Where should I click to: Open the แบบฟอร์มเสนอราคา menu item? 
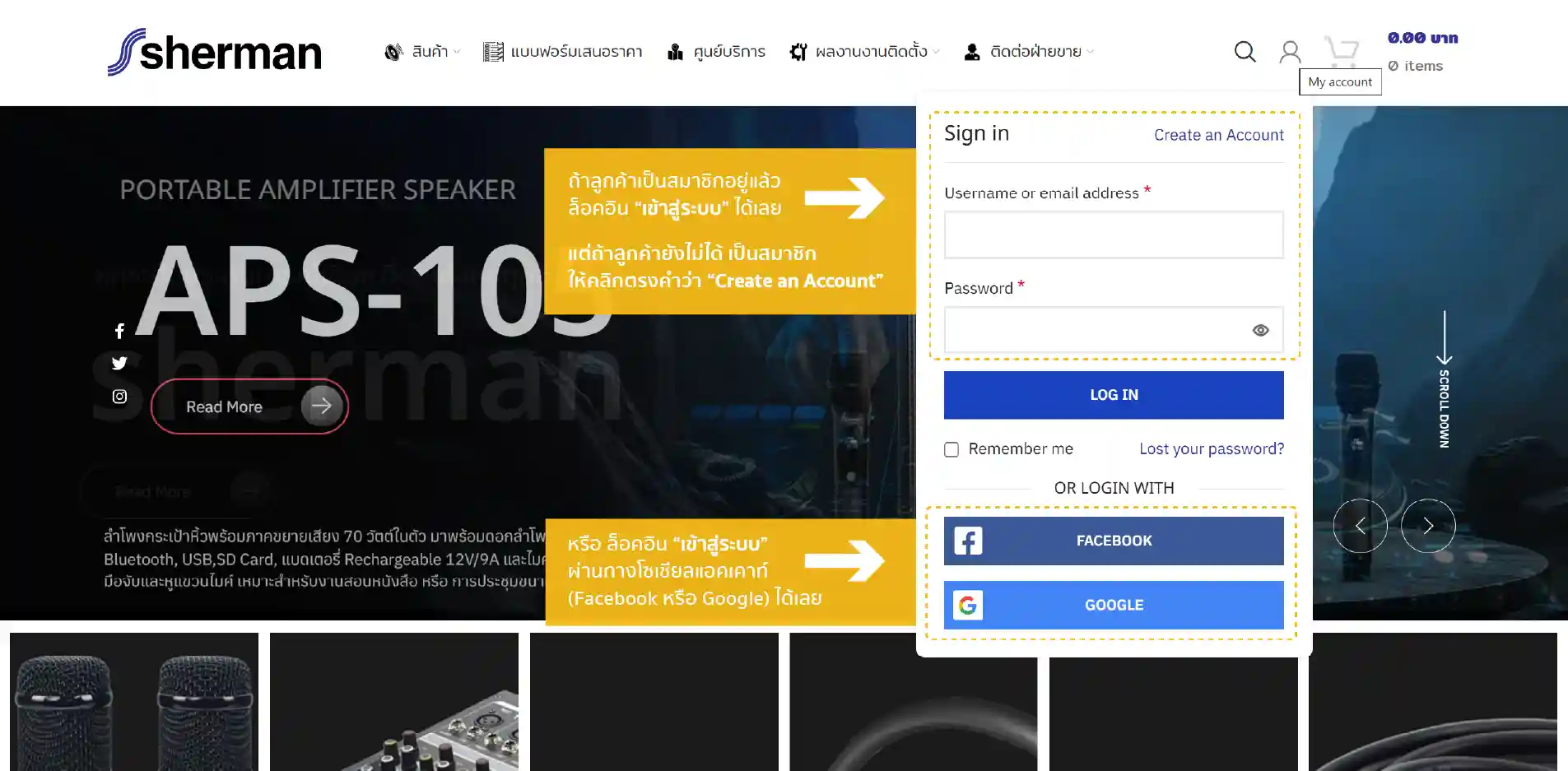(563, 52)
